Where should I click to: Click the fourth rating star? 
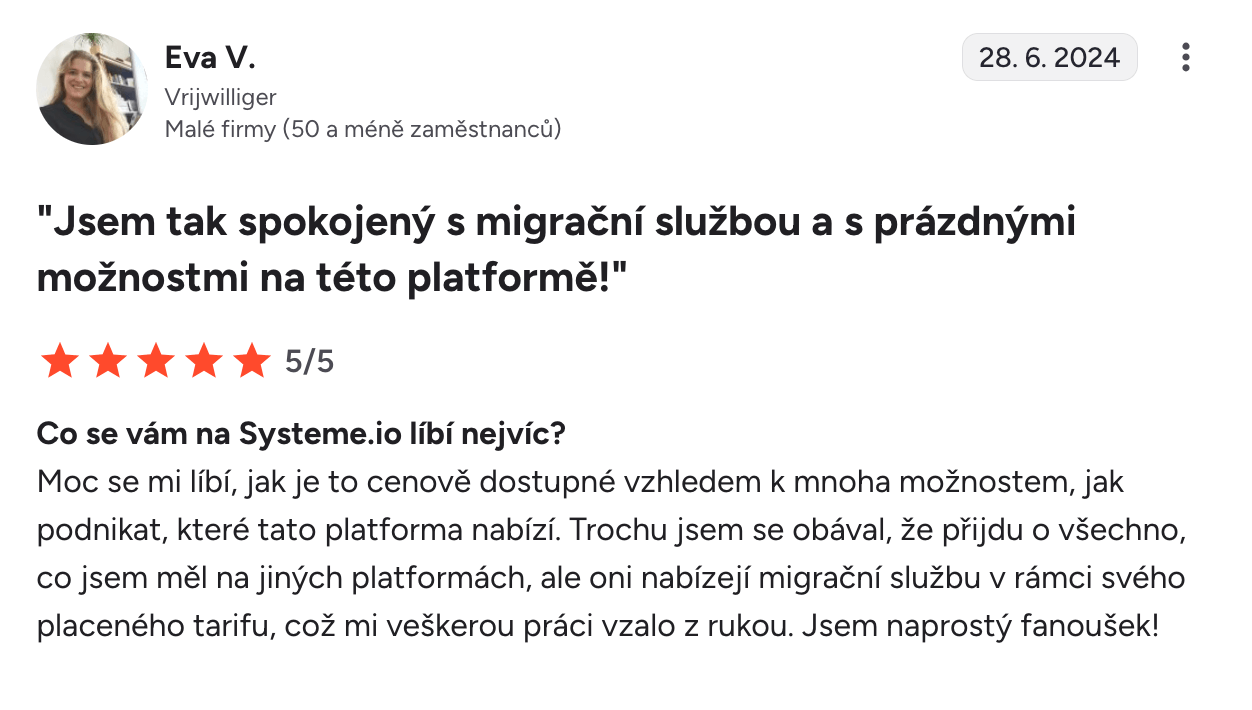click(x=204, y=361)
